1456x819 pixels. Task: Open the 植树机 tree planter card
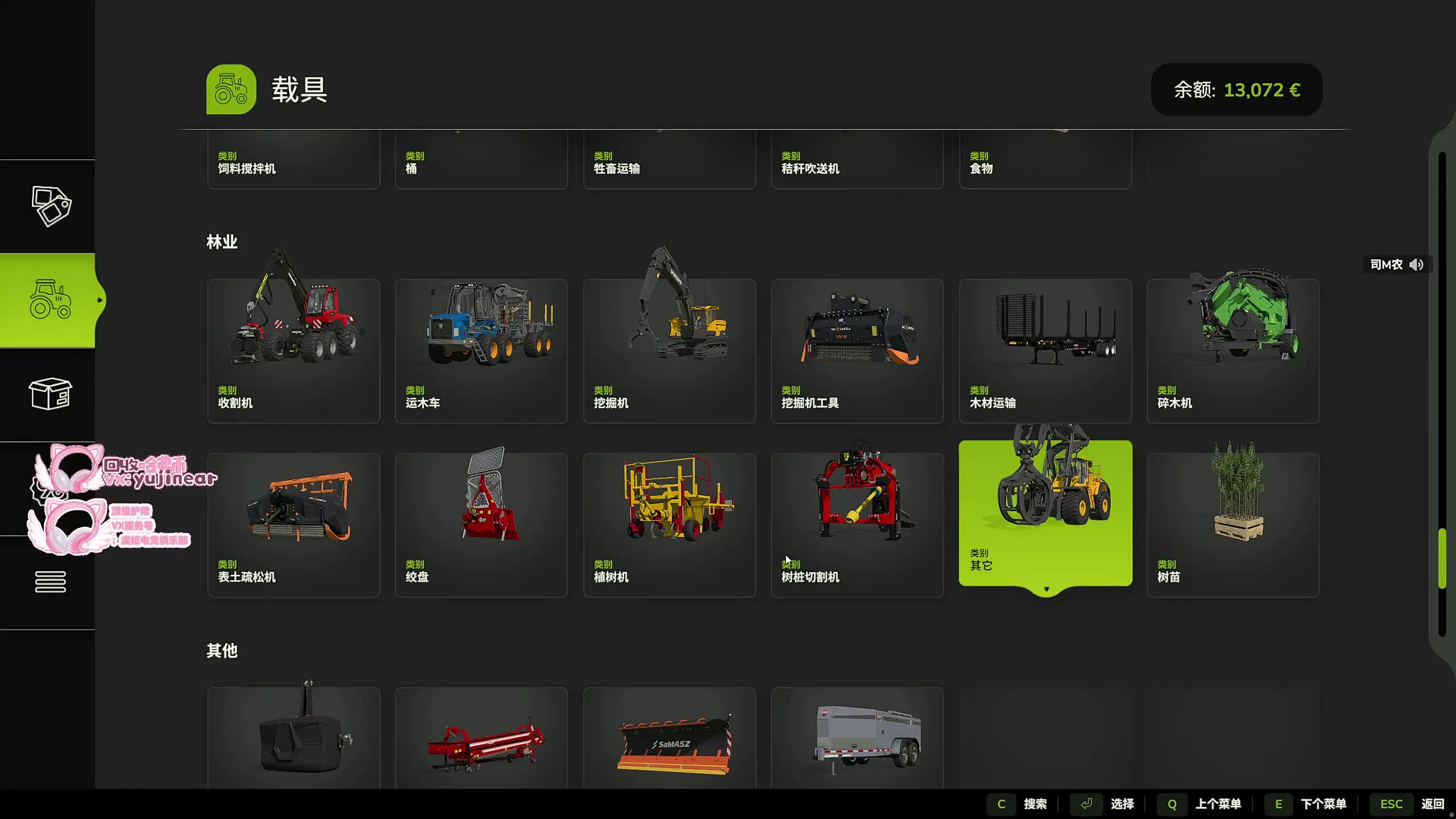coord(669,525)
